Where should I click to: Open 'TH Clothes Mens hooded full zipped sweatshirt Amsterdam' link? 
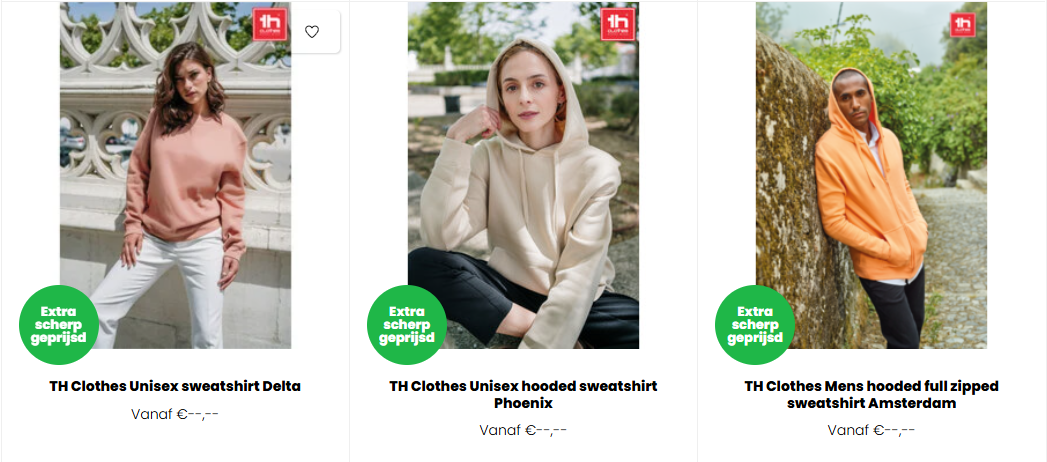[871, 394]
